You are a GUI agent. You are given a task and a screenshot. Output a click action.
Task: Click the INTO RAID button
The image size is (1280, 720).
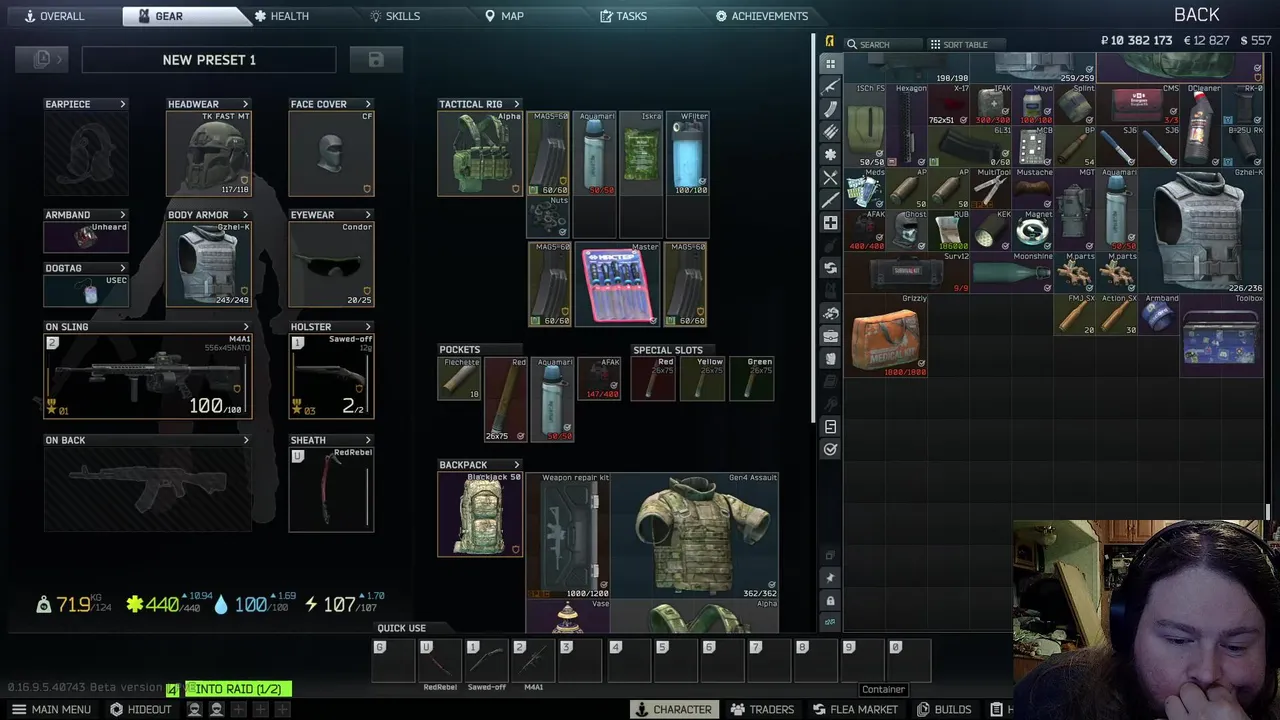238,689
